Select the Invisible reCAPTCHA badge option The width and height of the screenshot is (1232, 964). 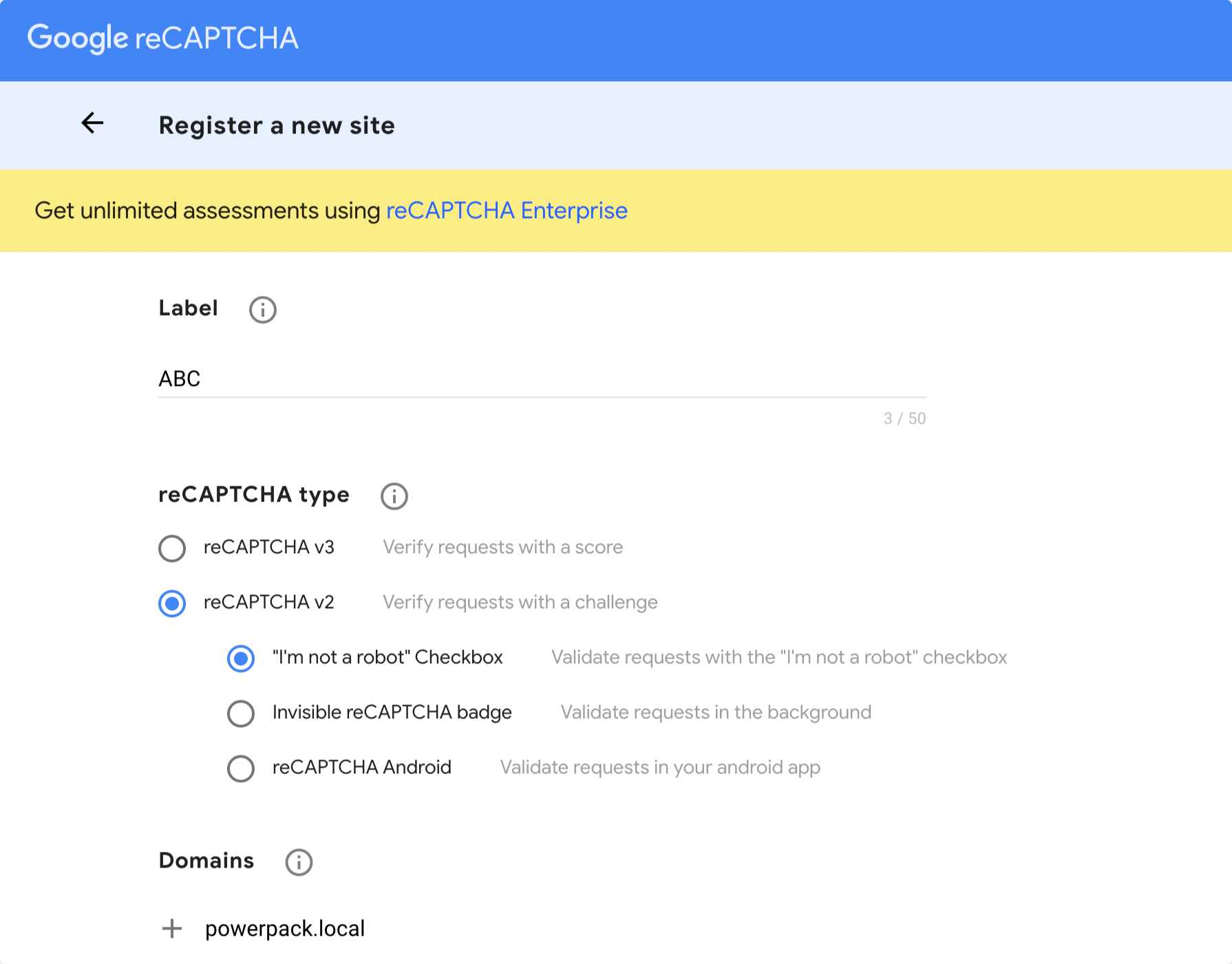click(241, 714)
